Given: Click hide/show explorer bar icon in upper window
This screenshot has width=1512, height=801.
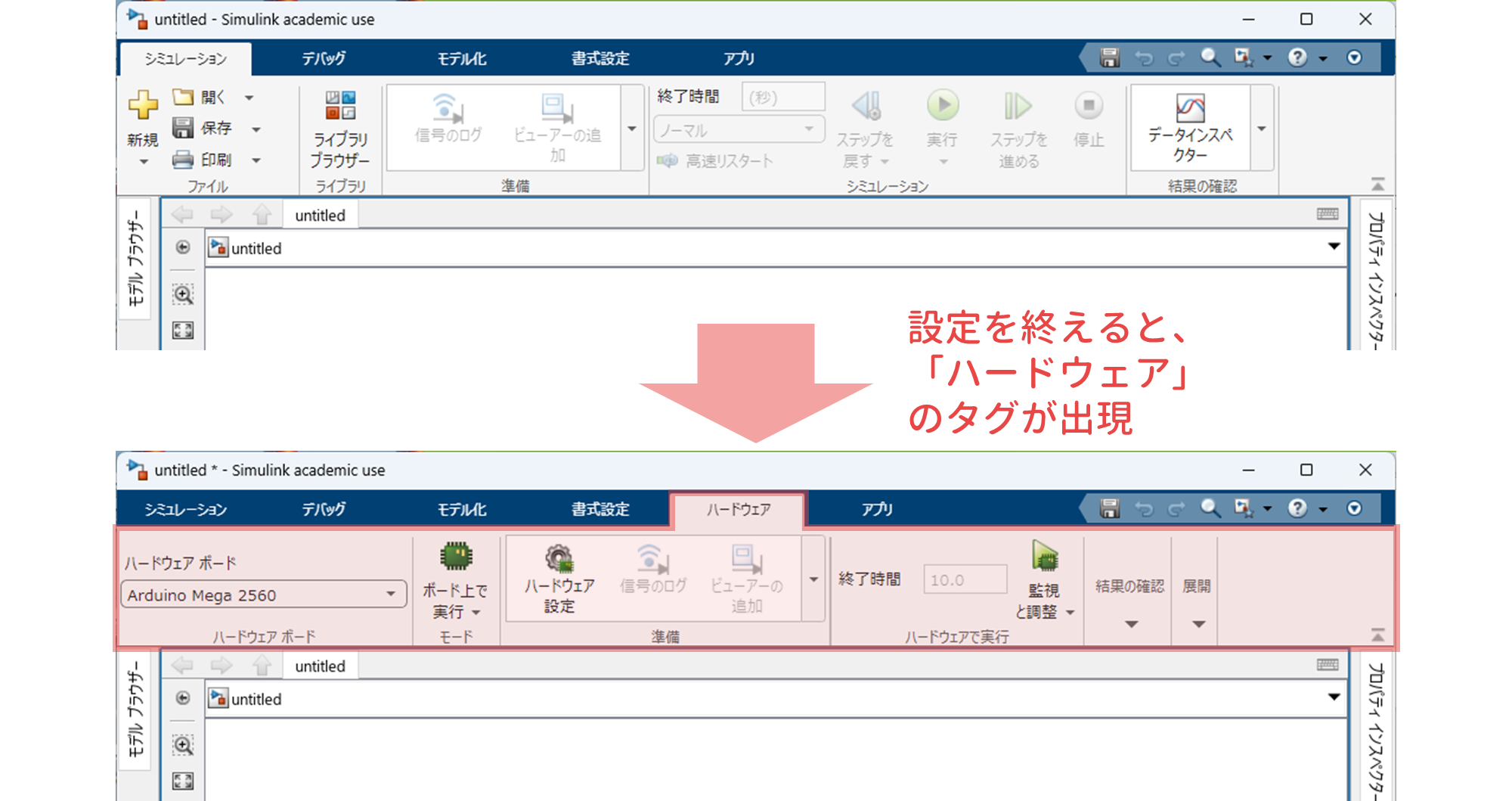Looking at the screenshot, I should tap(183, 247).
